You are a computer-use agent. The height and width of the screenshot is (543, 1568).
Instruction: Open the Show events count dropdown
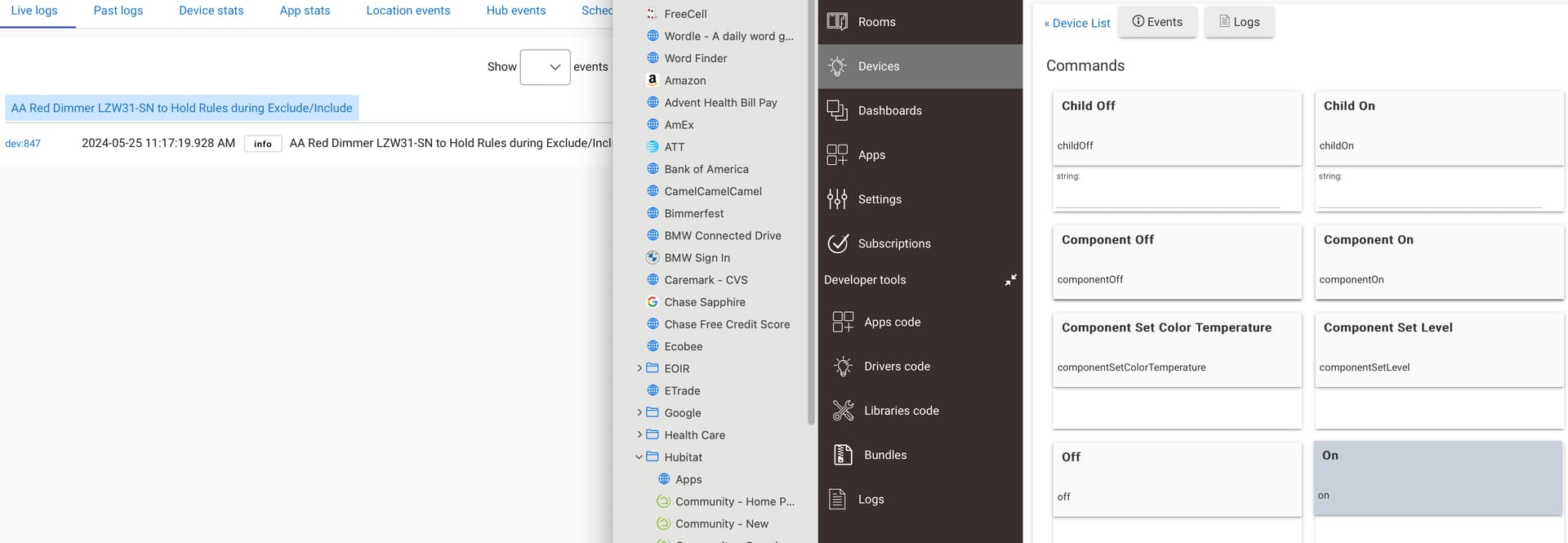tap(545, 67)
